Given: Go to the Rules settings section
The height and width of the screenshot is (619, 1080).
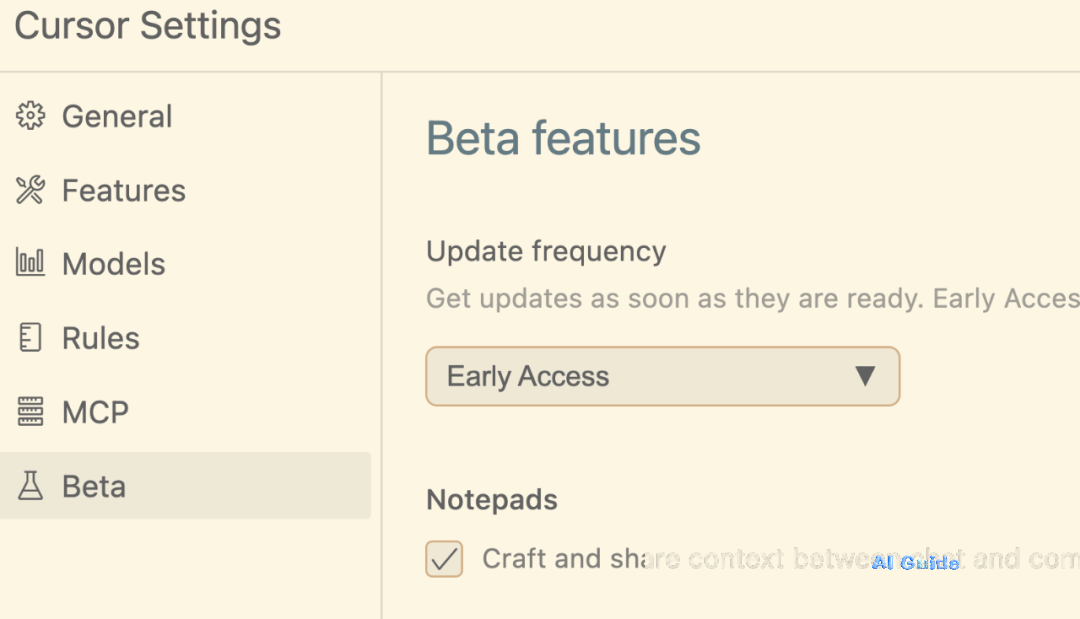Looking at the screenshot, I should 101,338.
